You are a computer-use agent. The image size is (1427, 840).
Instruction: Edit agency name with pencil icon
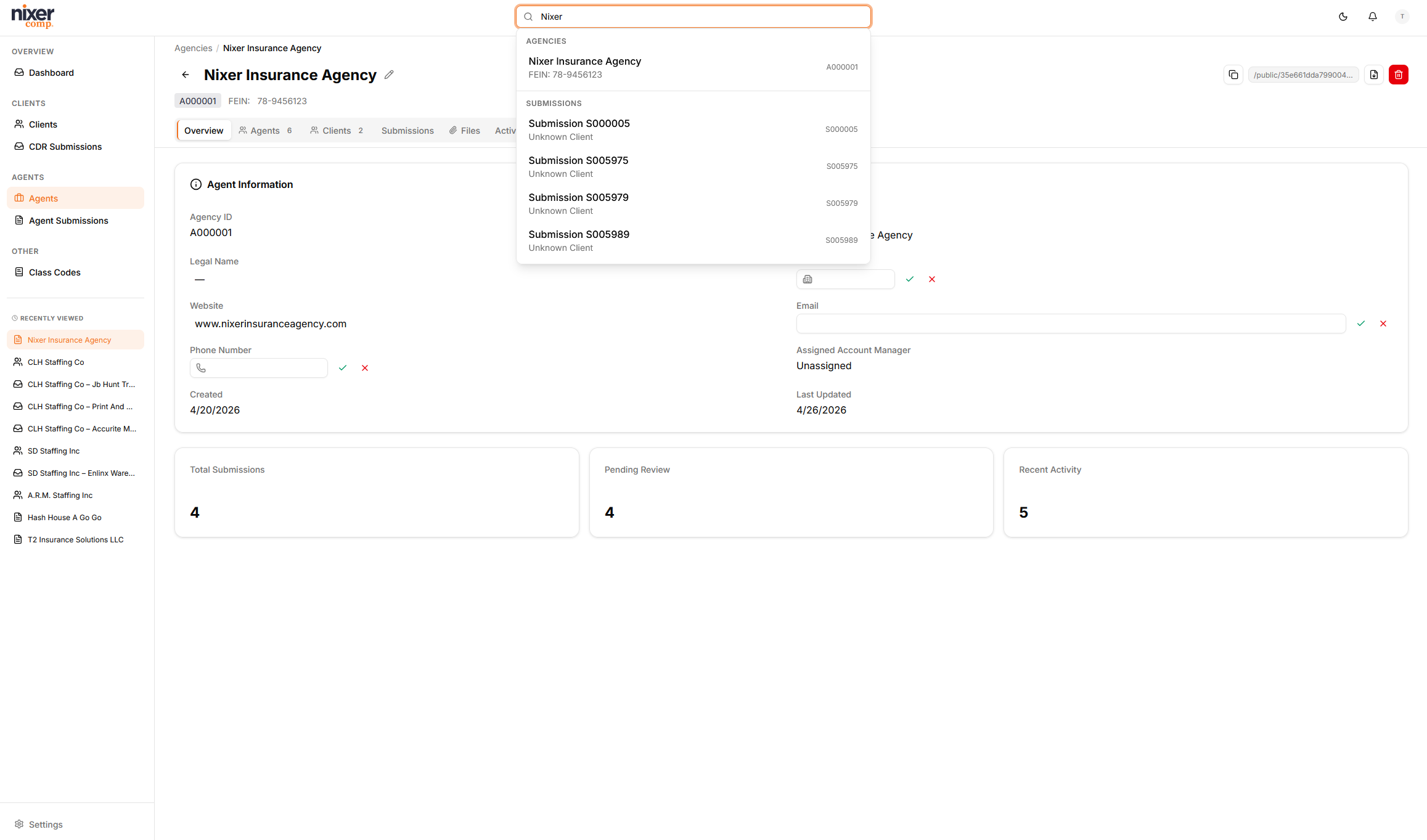[x=389, y=75]
